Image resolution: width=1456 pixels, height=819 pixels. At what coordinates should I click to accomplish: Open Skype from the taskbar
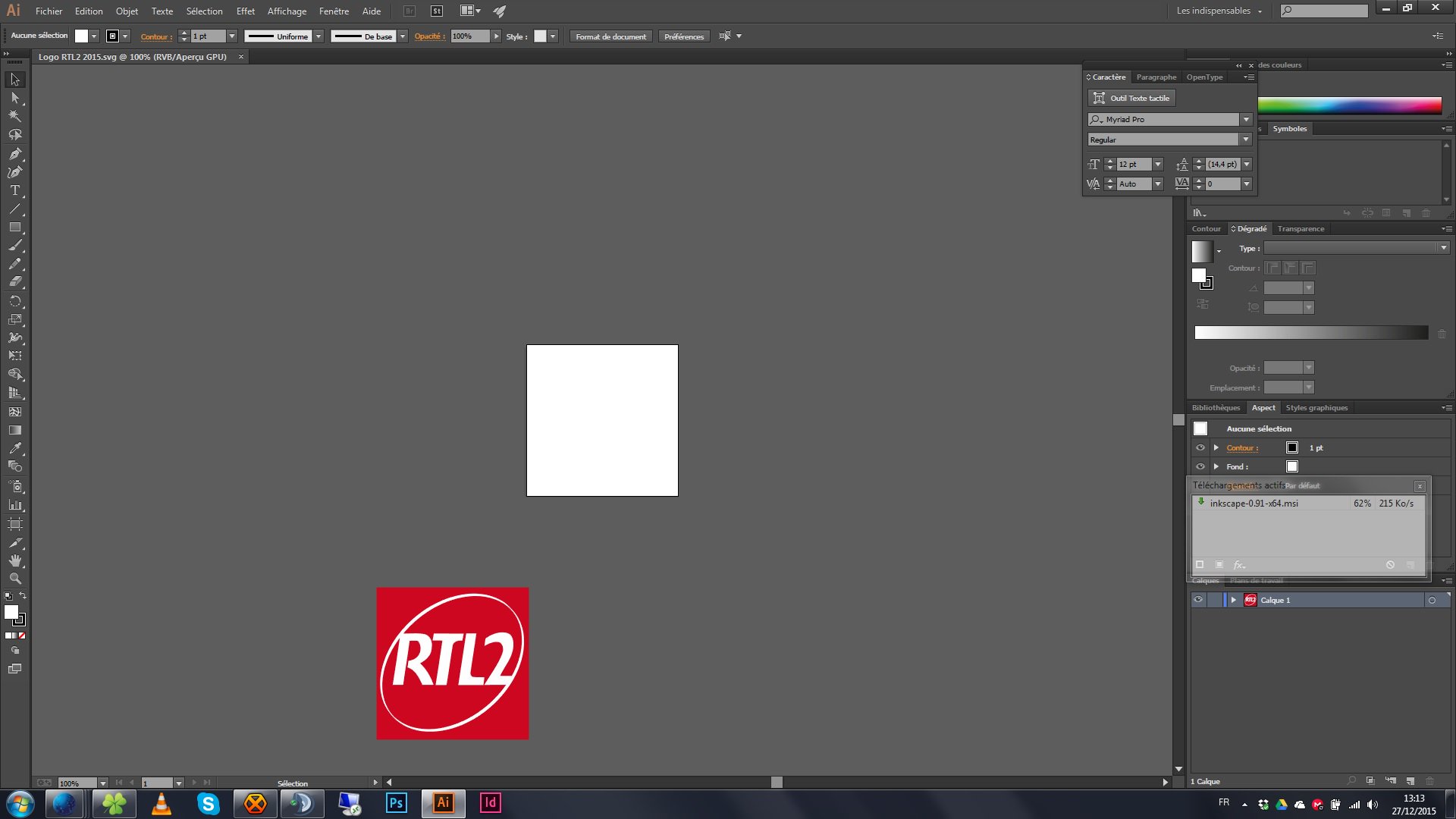point(208,803)
